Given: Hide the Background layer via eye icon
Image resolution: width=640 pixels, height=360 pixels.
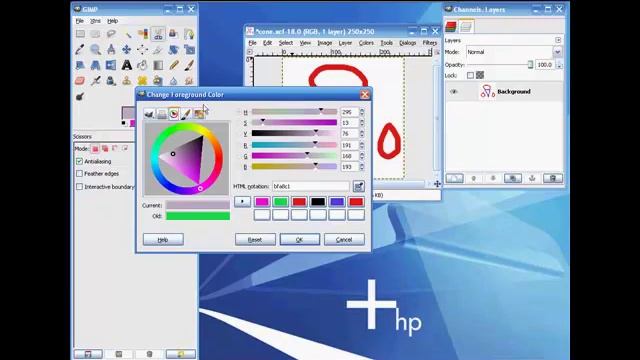Looking at the screenshot, I should (x=453, y=92).
